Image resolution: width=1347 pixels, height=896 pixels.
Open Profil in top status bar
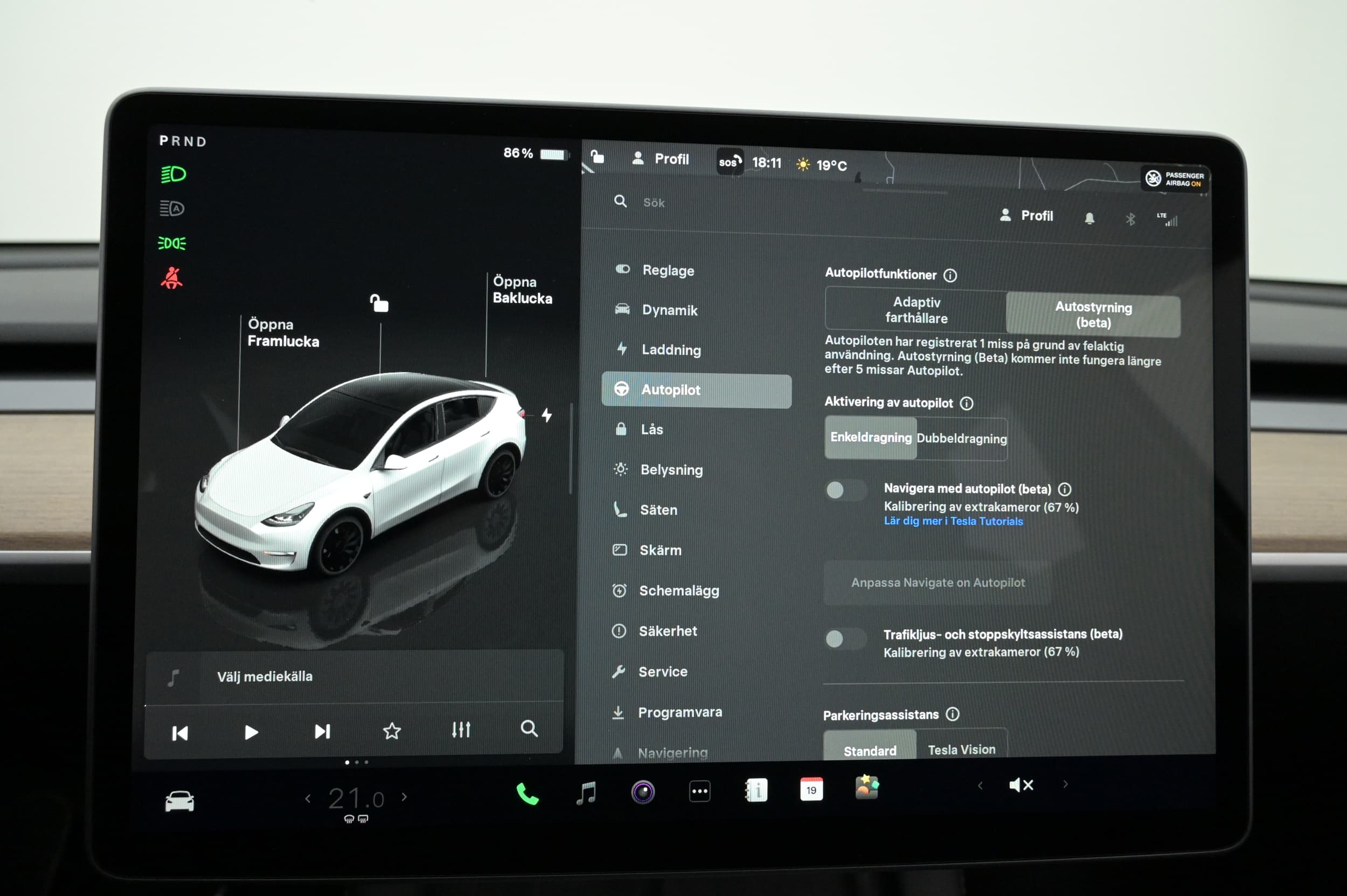pyautogui.click(x=661, y=158)
